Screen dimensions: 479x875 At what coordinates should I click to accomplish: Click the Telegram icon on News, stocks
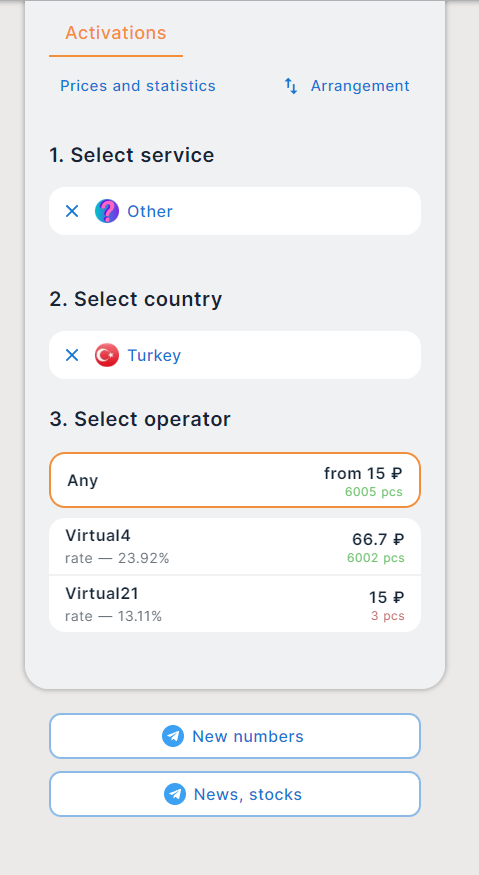pos(175,794)
